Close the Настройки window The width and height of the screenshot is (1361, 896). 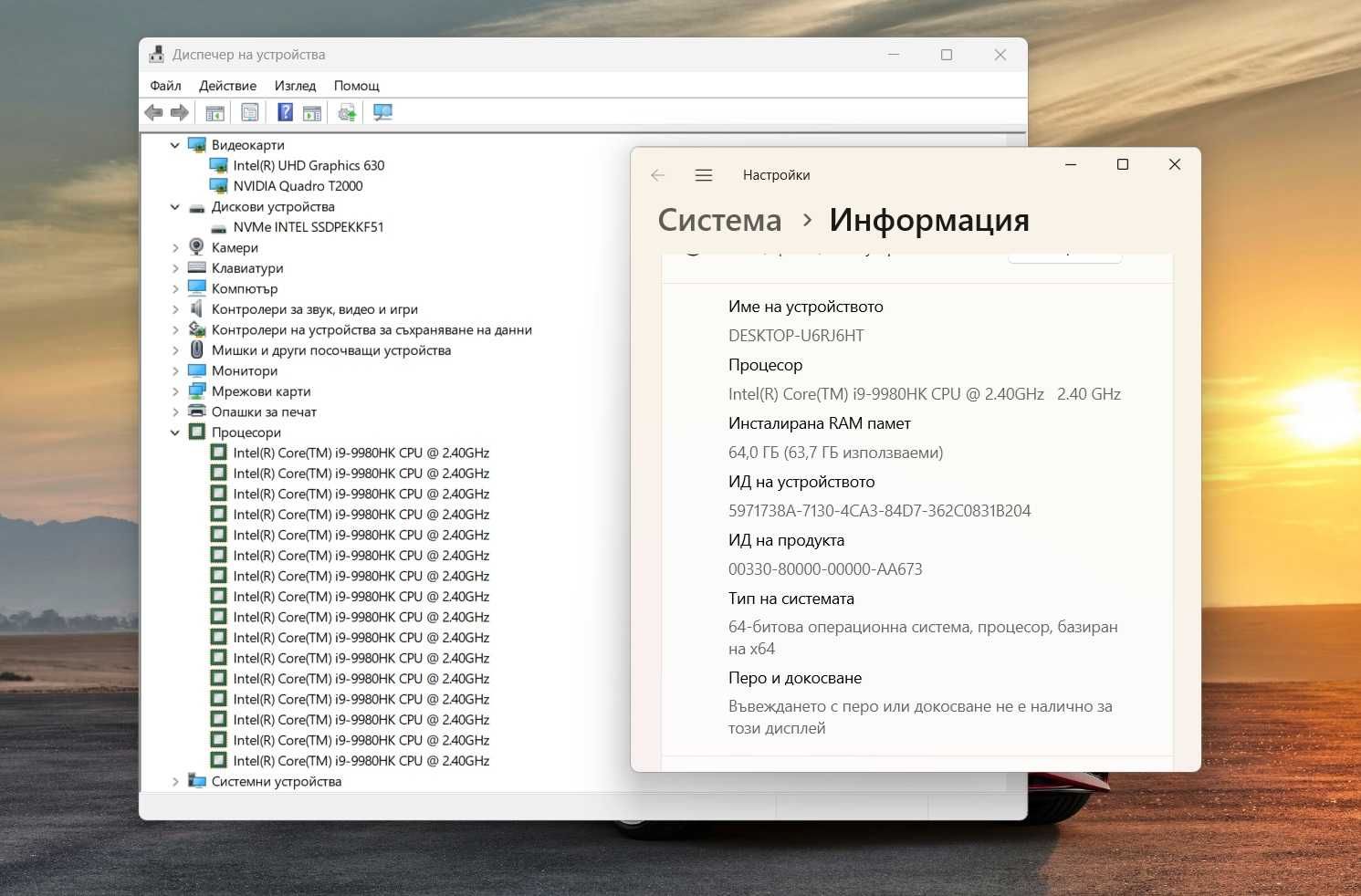1175,164
